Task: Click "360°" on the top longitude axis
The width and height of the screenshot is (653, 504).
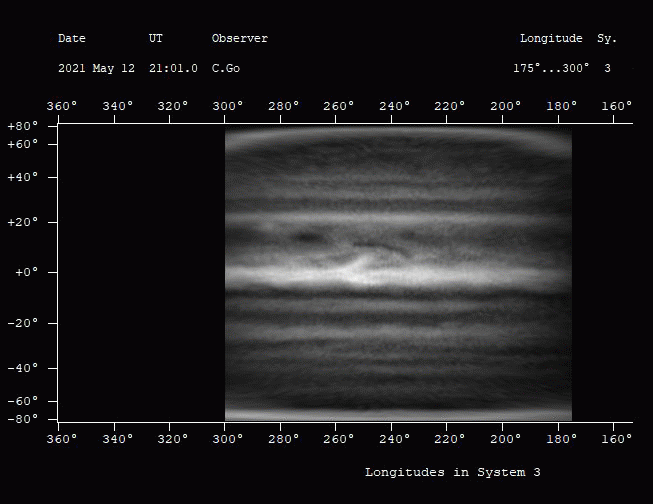Action: point(62,106)
